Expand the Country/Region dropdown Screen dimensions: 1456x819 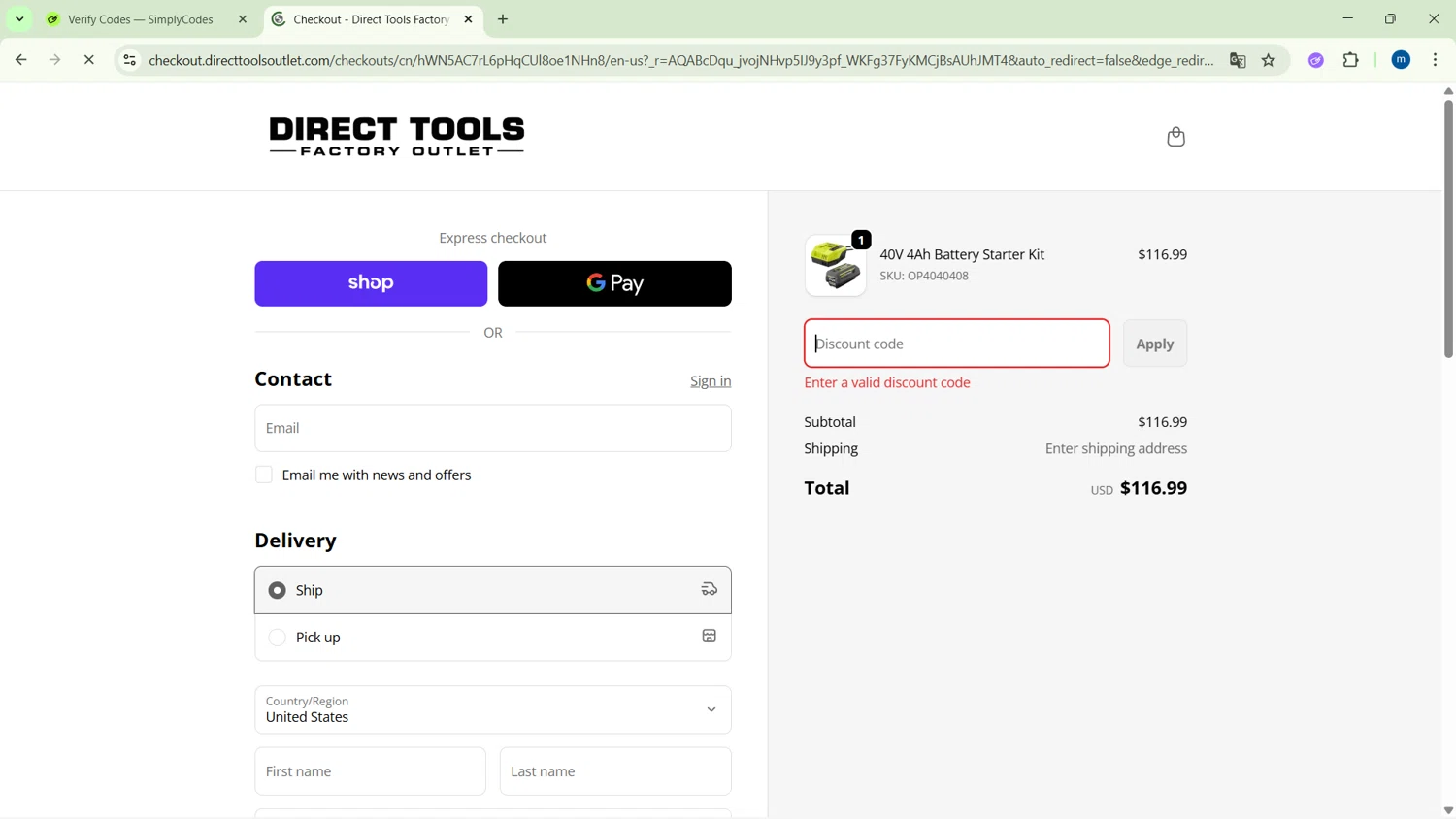pos(492,709)
